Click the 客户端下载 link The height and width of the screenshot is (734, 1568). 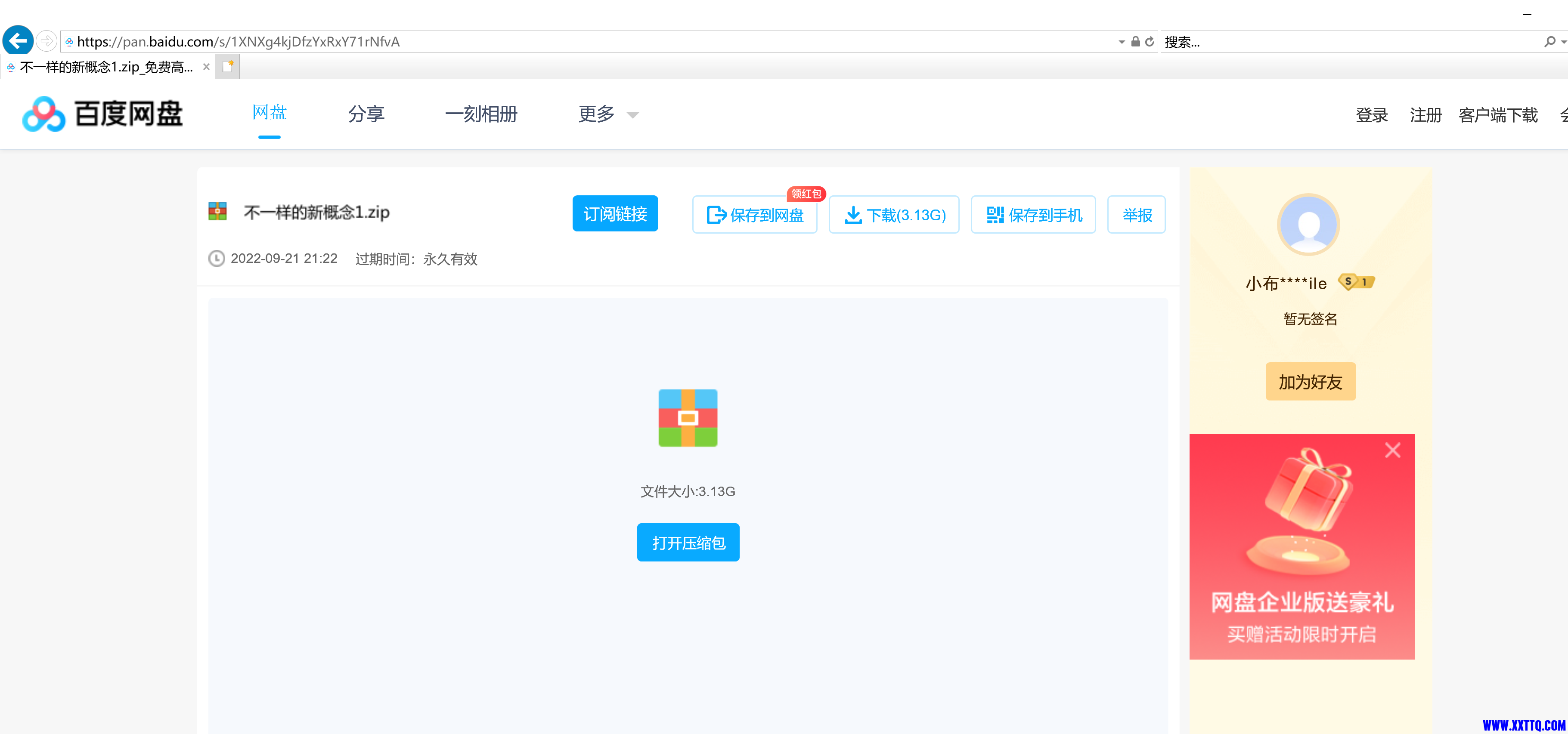pyautogui.click(x=1498, y=115)
